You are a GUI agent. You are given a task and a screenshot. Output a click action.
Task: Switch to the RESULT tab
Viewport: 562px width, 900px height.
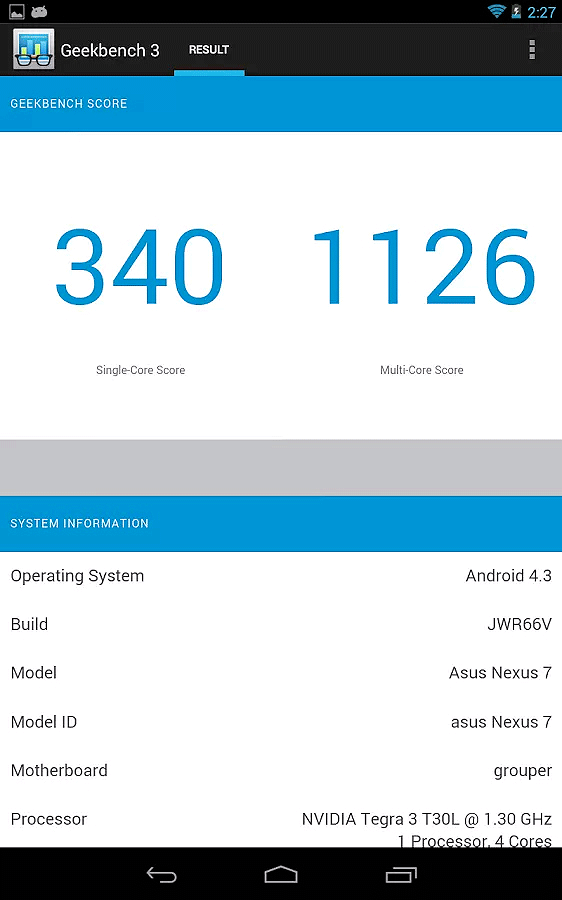209,50
